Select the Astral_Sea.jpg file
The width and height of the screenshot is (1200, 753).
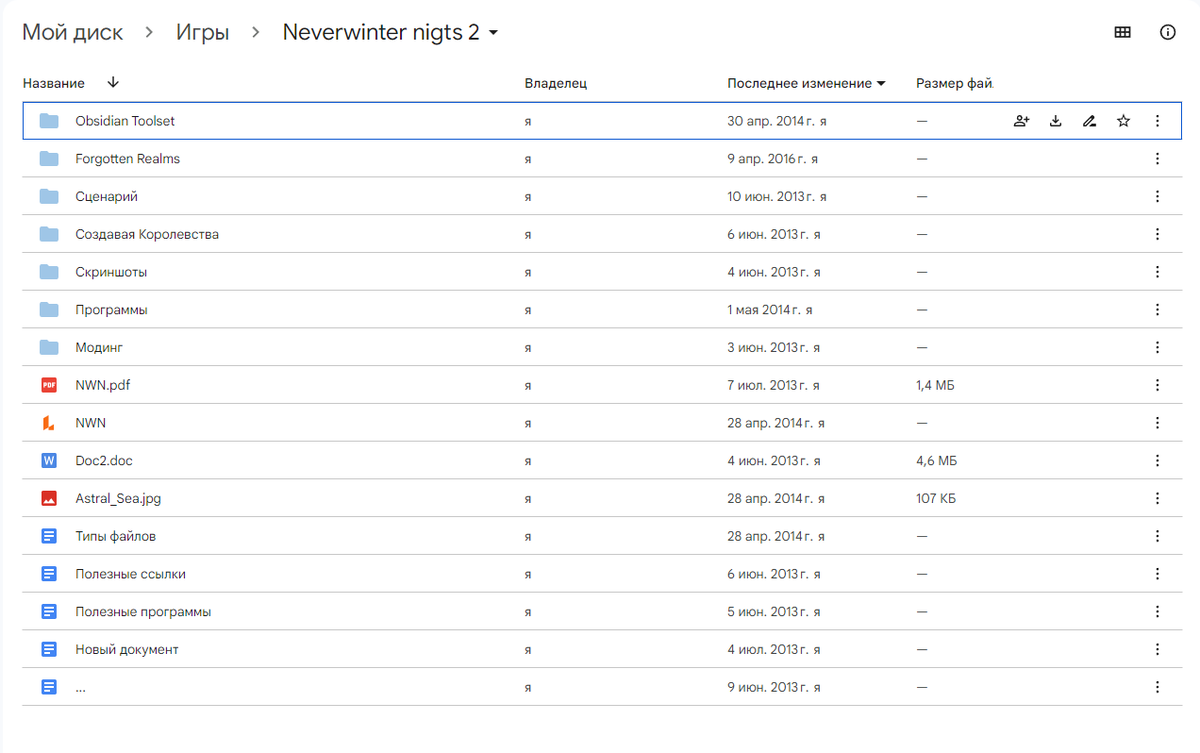pyautogui.click(x=118, y=498)
